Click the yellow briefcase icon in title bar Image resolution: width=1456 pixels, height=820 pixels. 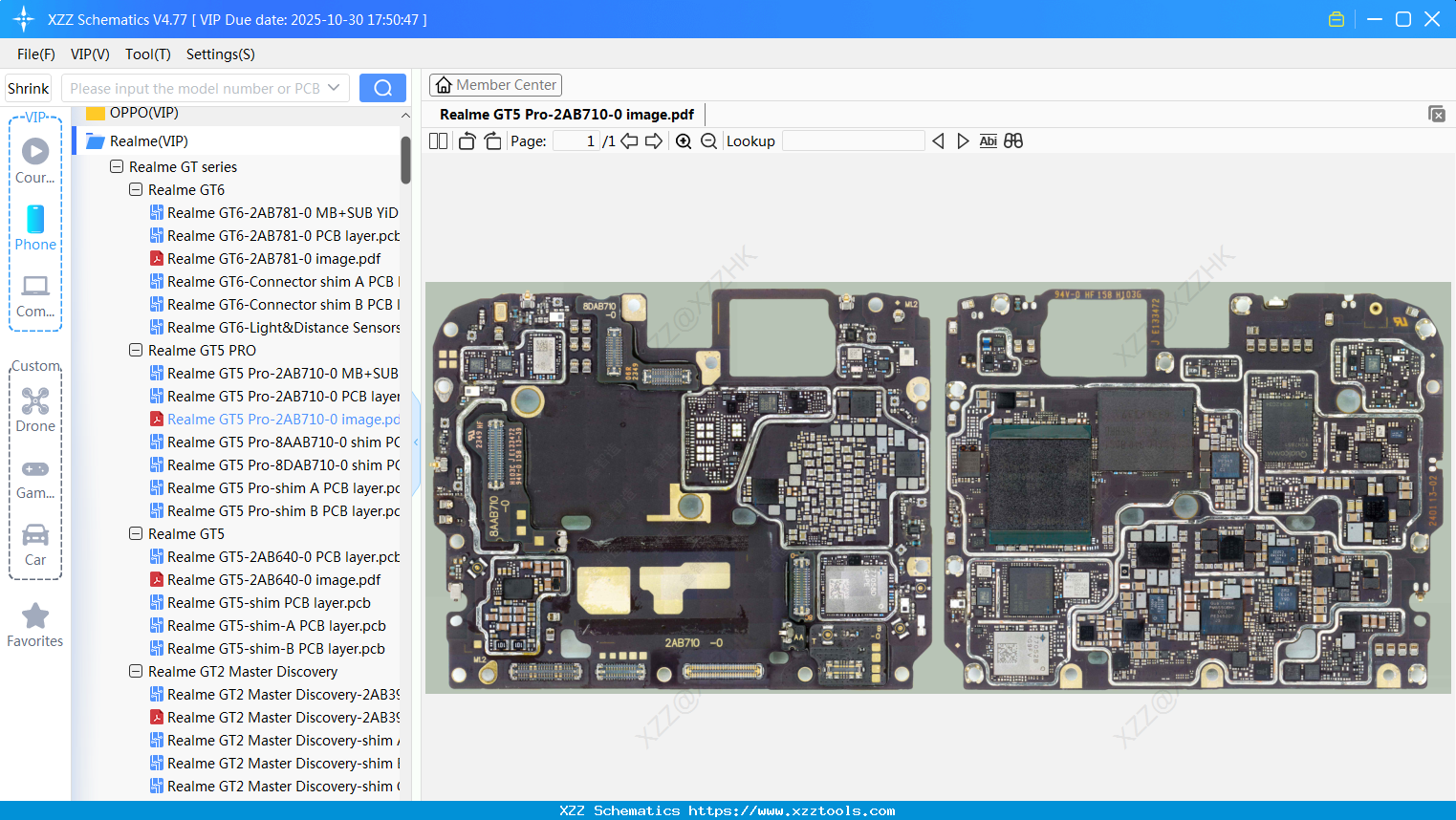1336,19
